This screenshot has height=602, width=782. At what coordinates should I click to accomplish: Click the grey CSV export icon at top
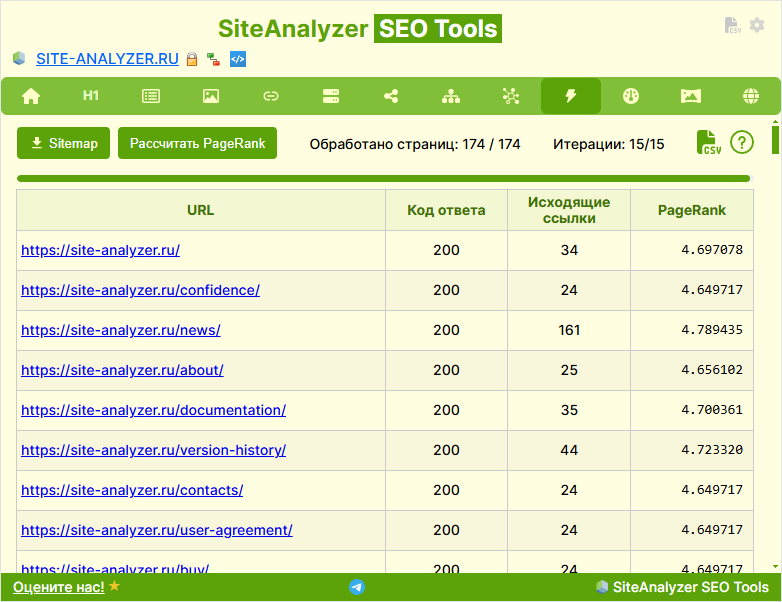(x=732, y=25)
